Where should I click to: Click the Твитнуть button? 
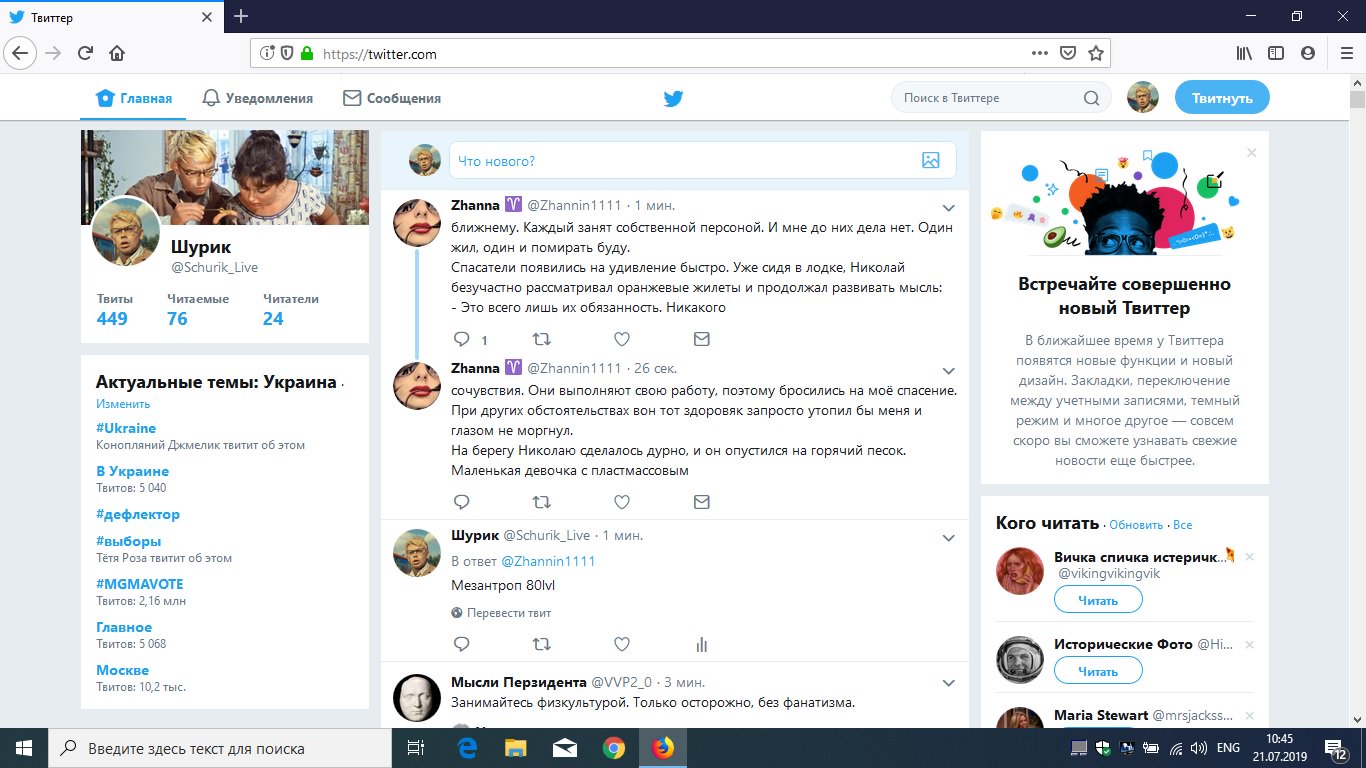click(x=1222, y=98)
